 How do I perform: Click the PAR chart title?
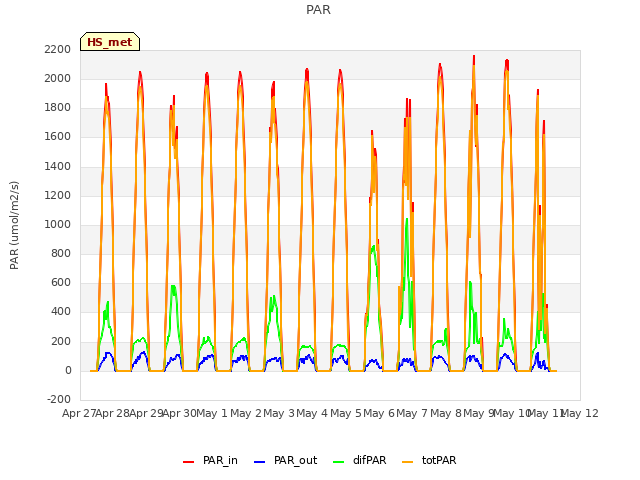pos(318,9)
